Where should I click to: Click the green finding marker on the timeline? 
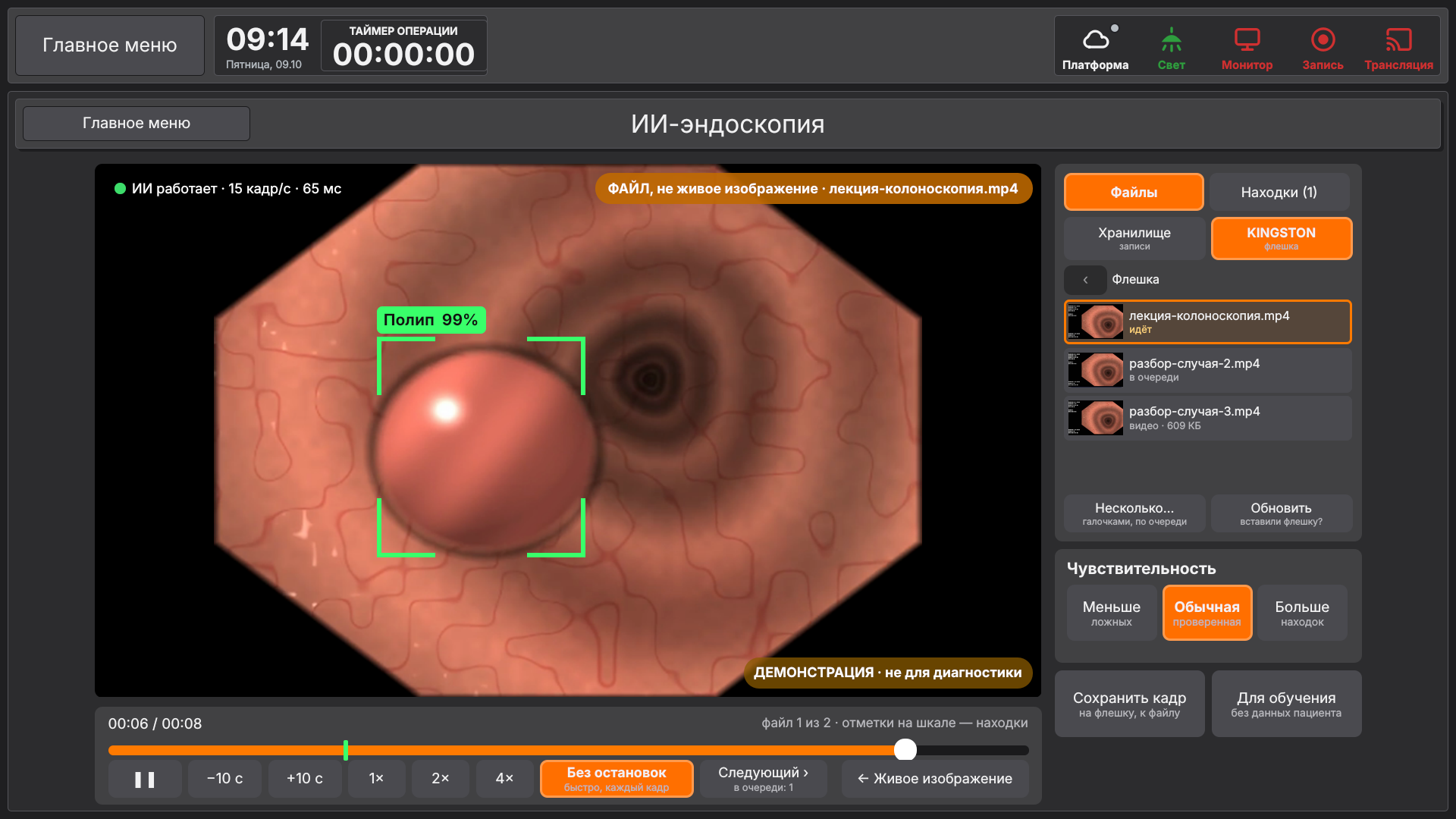coord(346,750)
